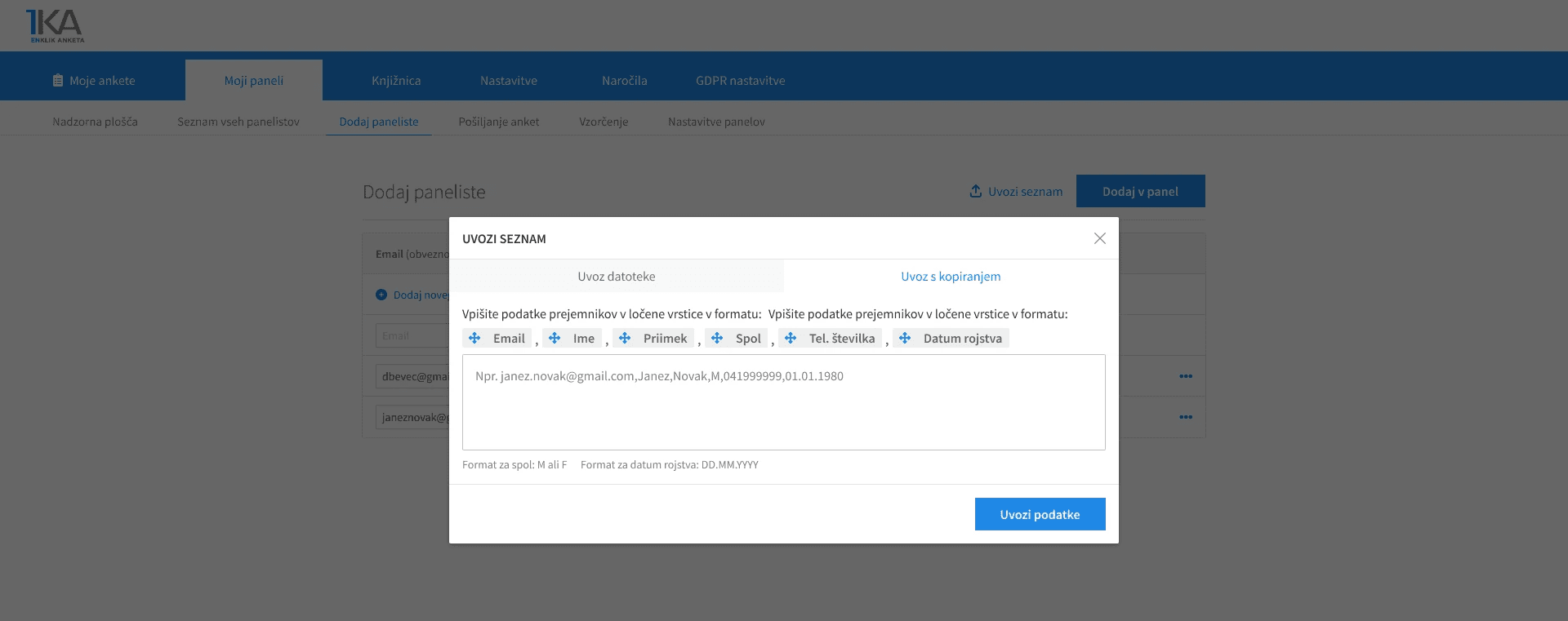Open Nadzorna plošča subtab
The image size is (1568, 621).
(96, 122)
